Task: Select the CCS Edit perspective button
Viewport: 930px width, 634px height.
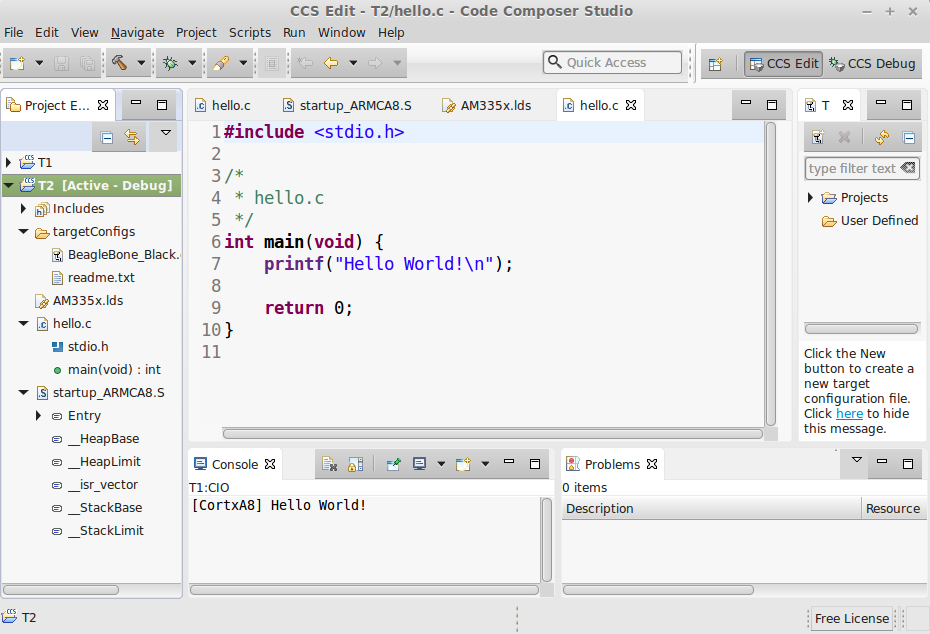Action: (x=784, y=63)
